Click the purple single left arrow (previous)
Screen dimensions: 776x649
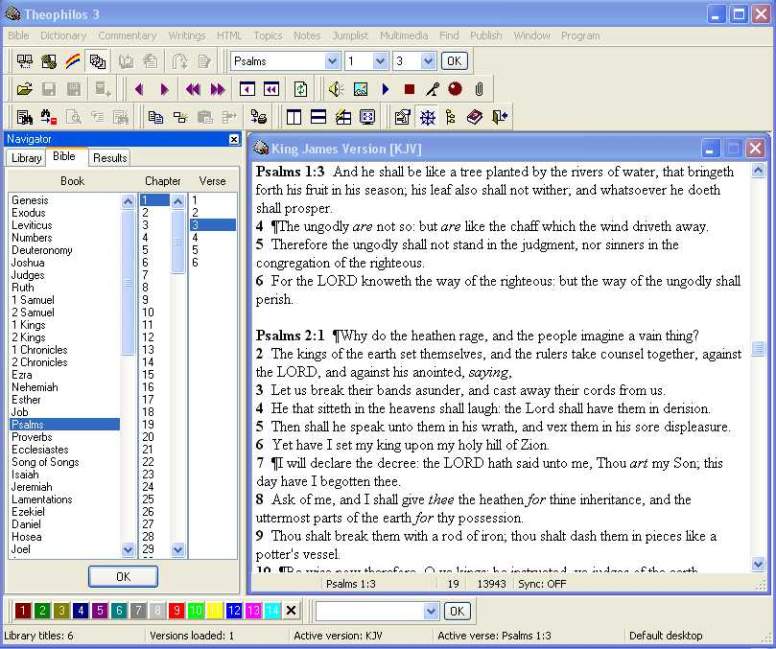coord(139,89)
